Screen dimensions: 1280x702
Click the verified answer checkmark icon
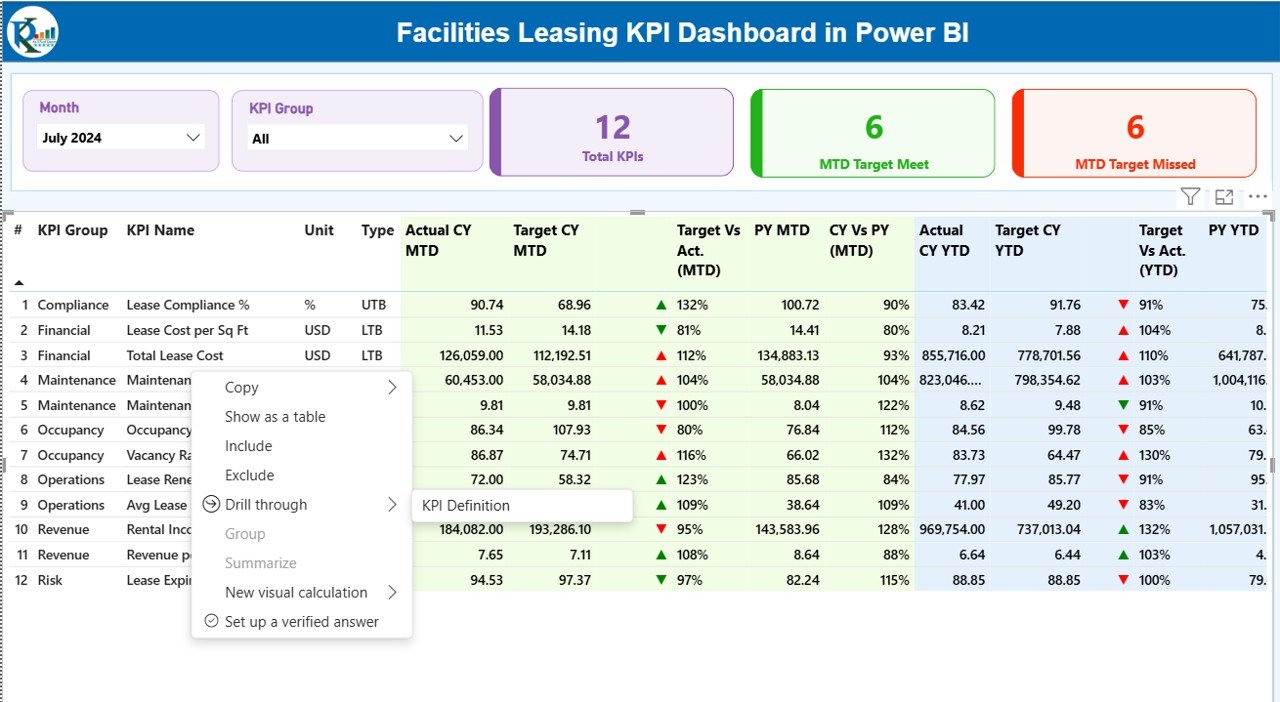click(x=210, y=621)
